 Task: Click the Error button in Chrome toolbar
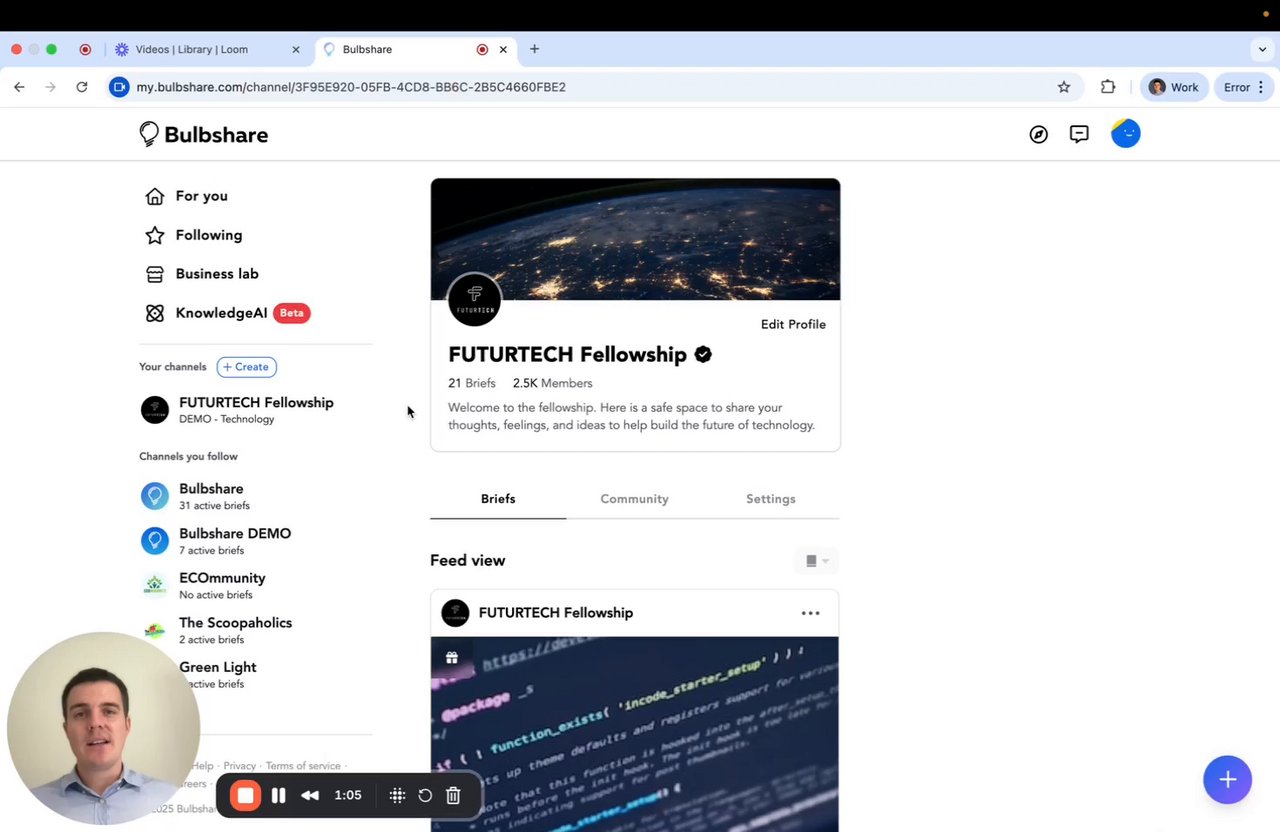point(1237,87)
